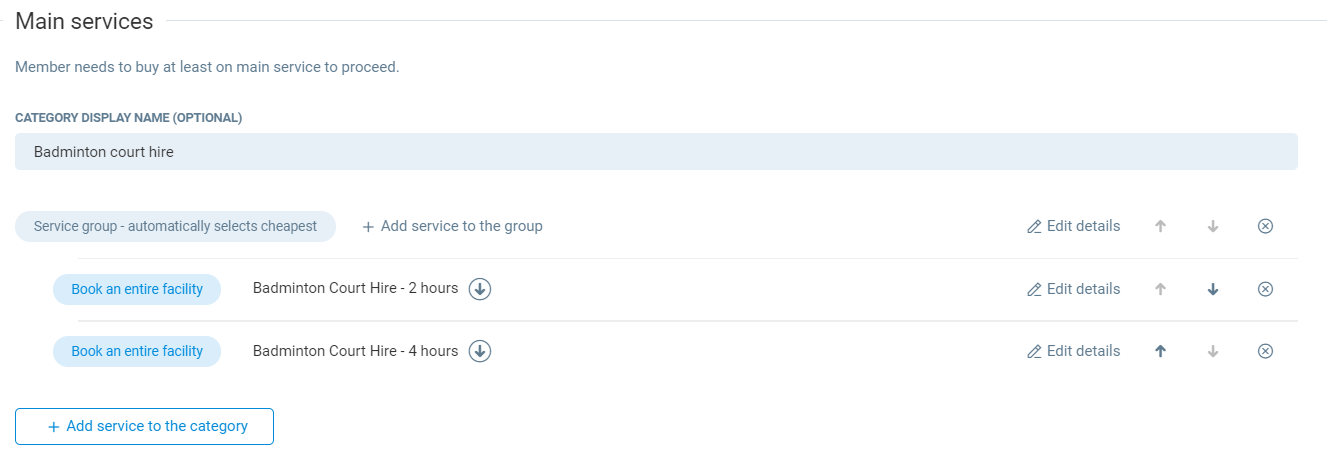The width and height of the screenshot is (1327, 467).
Task: Edit details of the service group
Action: click(1073, 226)
